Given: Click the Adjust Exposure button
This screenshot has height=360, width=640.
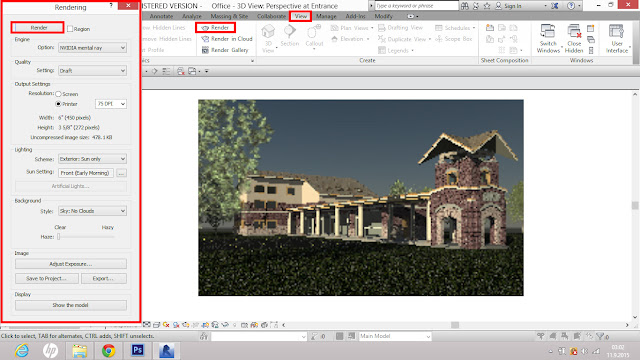Looking at the screenshot, I should 71,264.
